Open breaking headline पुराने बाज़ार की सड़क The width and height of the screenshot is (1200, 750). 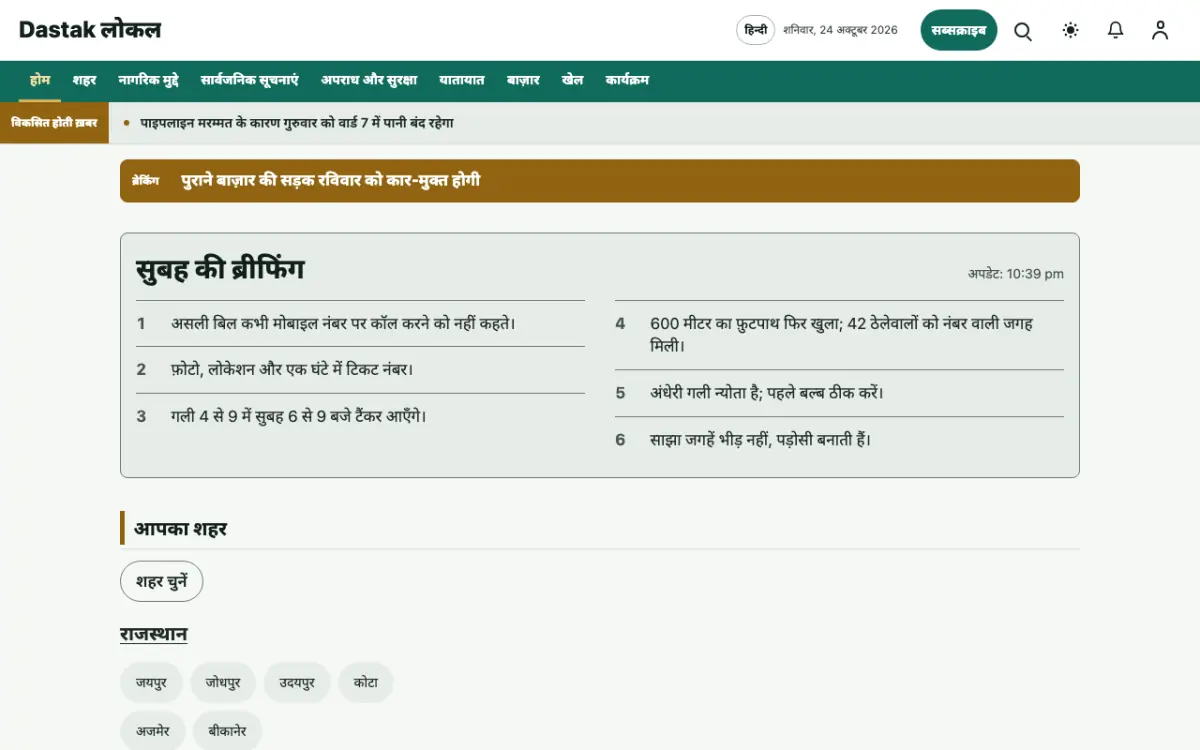(x=331, y=181)
